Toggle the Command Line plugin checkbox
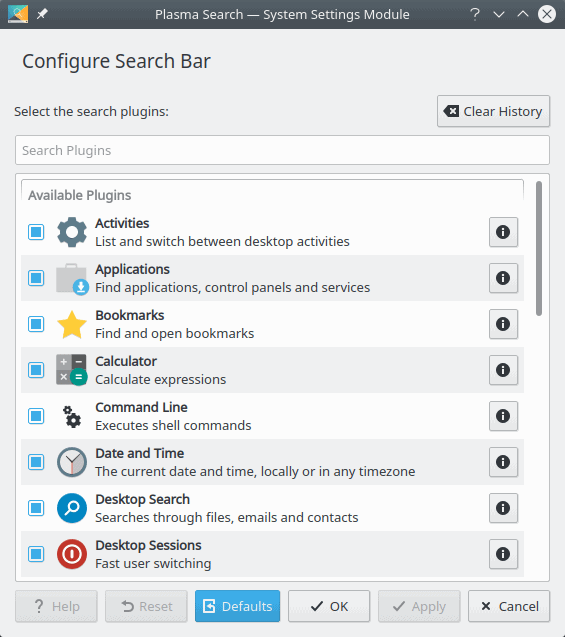Screen dimensions: 565x637 [x=36, y=416]
